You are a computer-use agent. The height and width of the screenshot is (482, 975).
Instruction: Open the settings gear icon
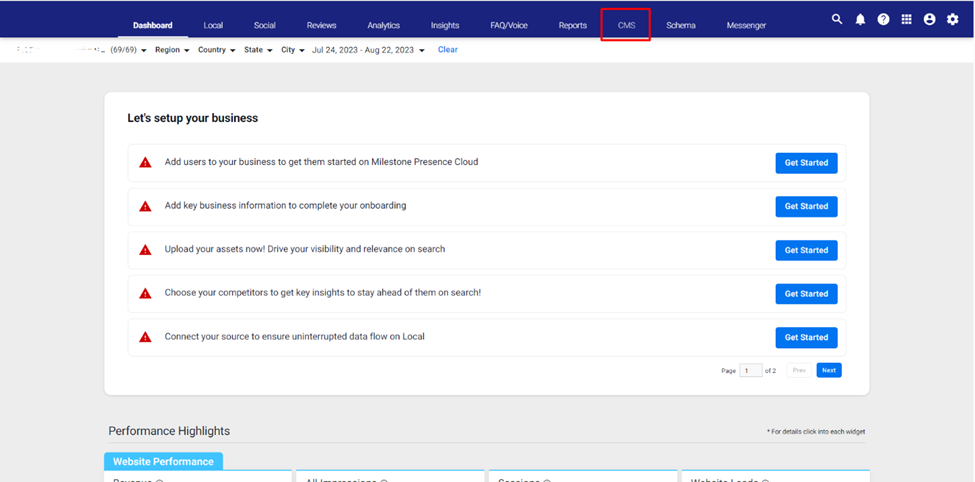[x=953, y=19]
